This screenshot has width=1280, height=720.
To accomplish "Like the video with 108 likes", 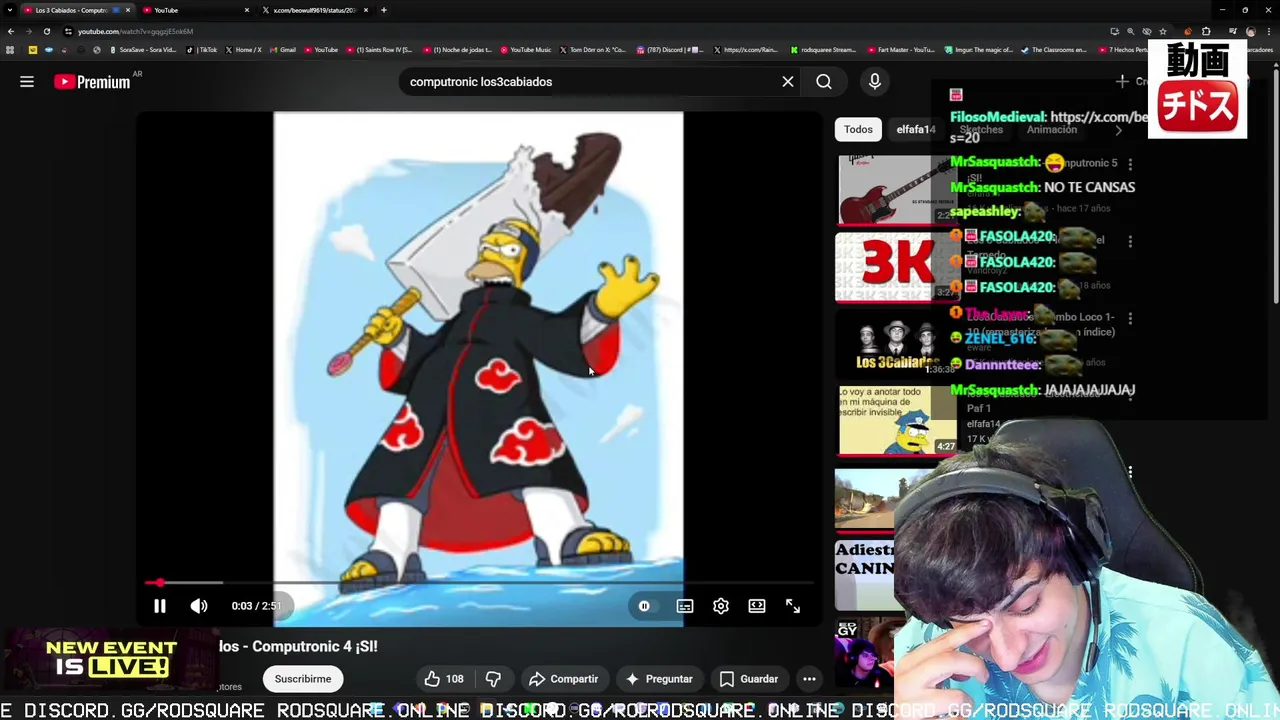I will [444, 679].
